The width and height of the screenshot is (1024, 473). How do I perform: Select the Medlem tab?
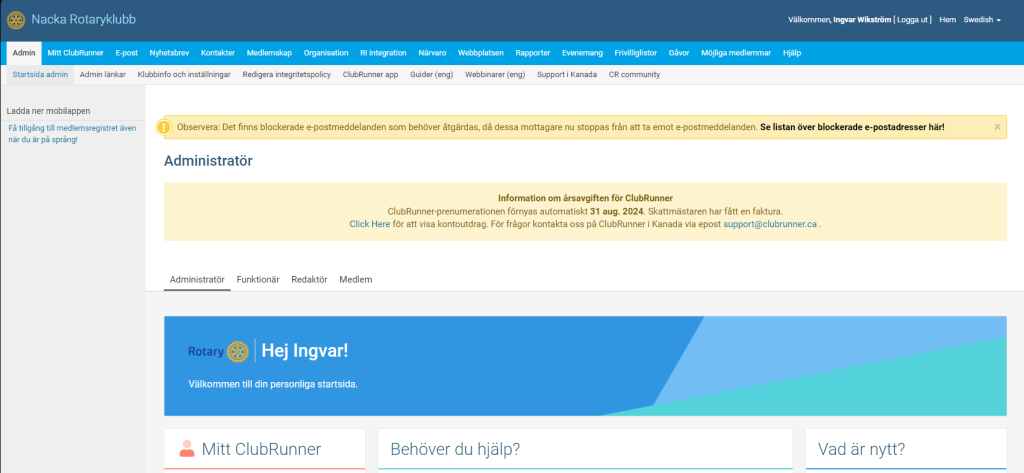coord(356,279)
